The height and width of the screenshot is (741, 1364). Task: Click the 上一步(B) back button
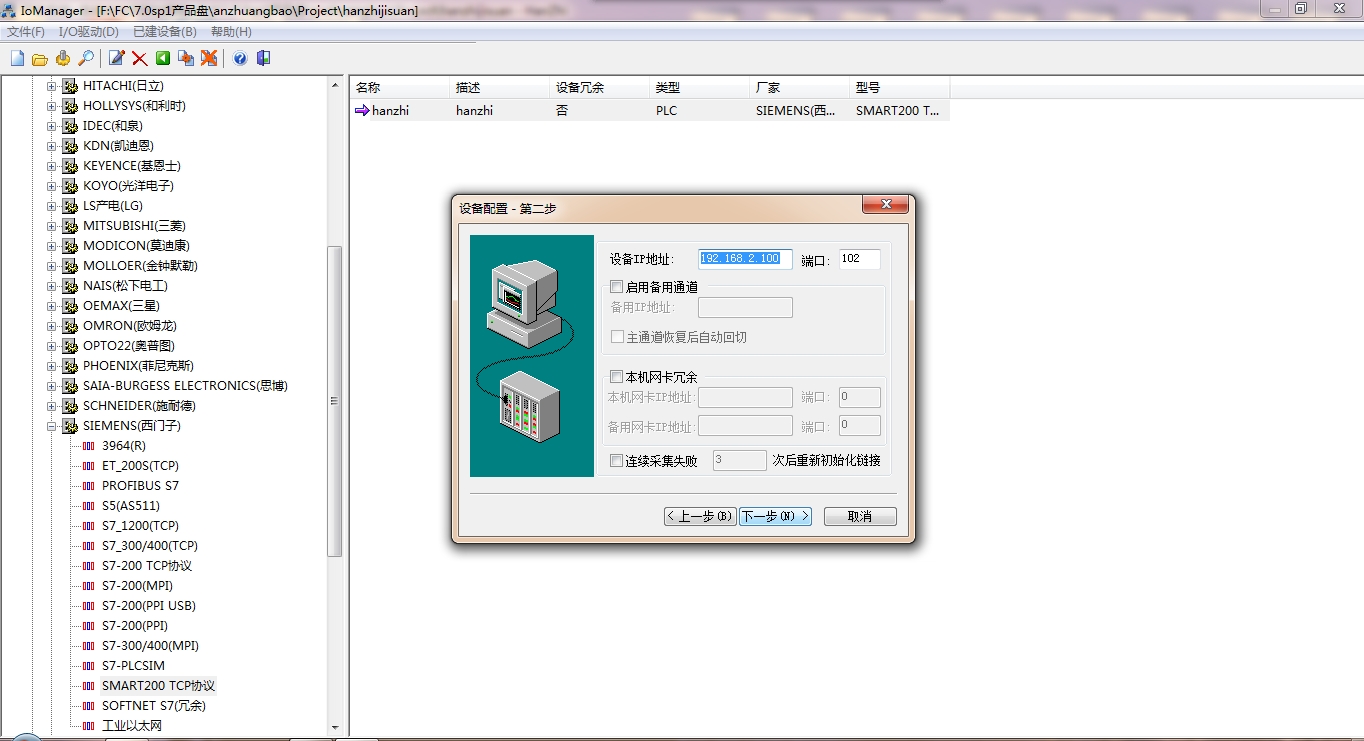[x=700, y=516]
